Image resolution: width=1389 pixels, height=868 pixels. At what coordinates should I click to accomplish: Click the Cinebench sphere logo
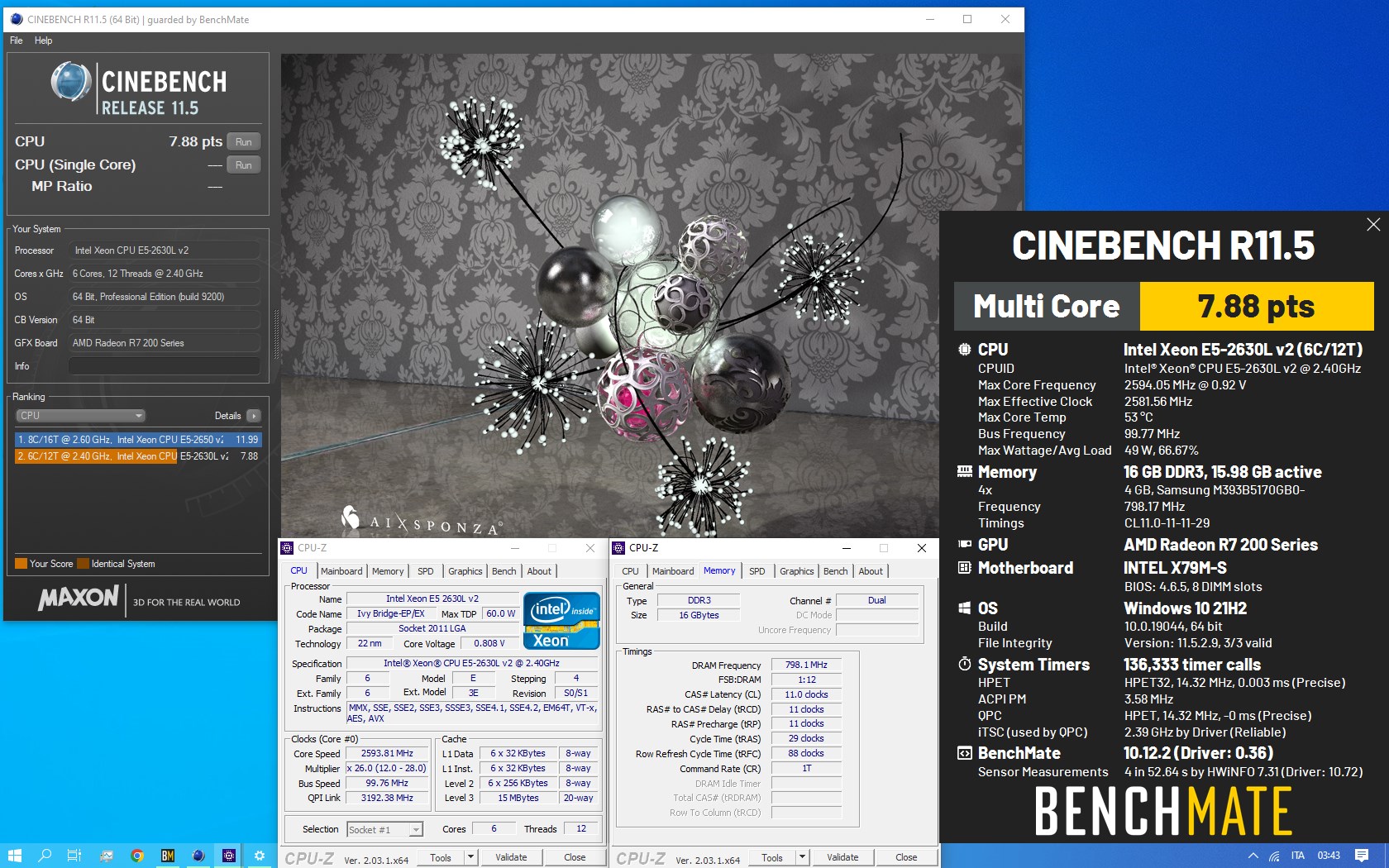coord(71,83)
